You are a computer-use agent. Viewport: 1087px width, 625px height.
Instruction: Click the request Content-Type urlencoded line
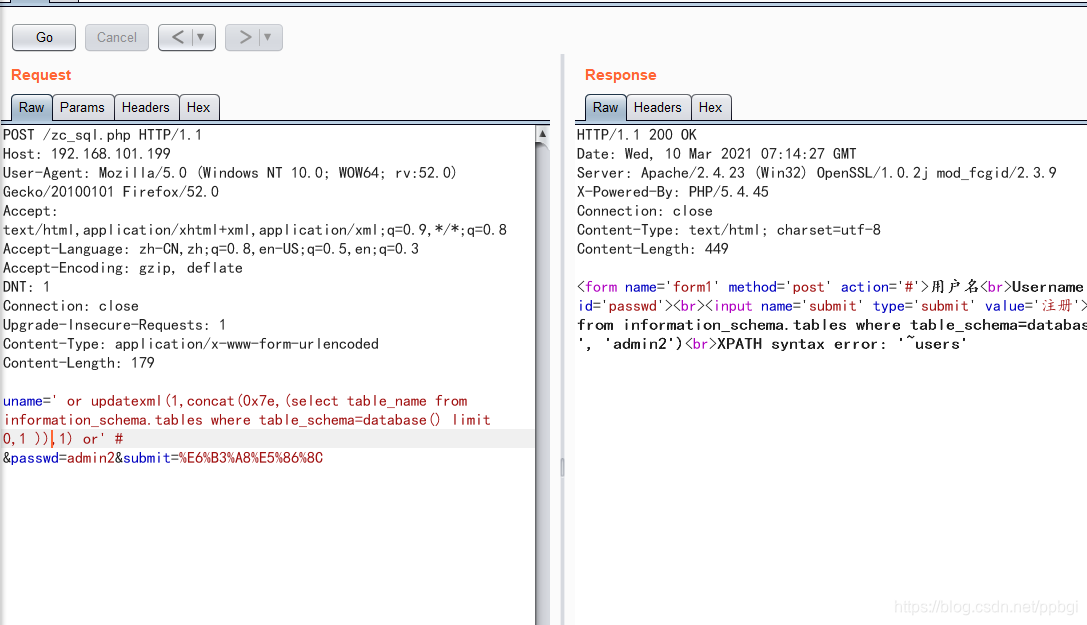coord(191,344)
